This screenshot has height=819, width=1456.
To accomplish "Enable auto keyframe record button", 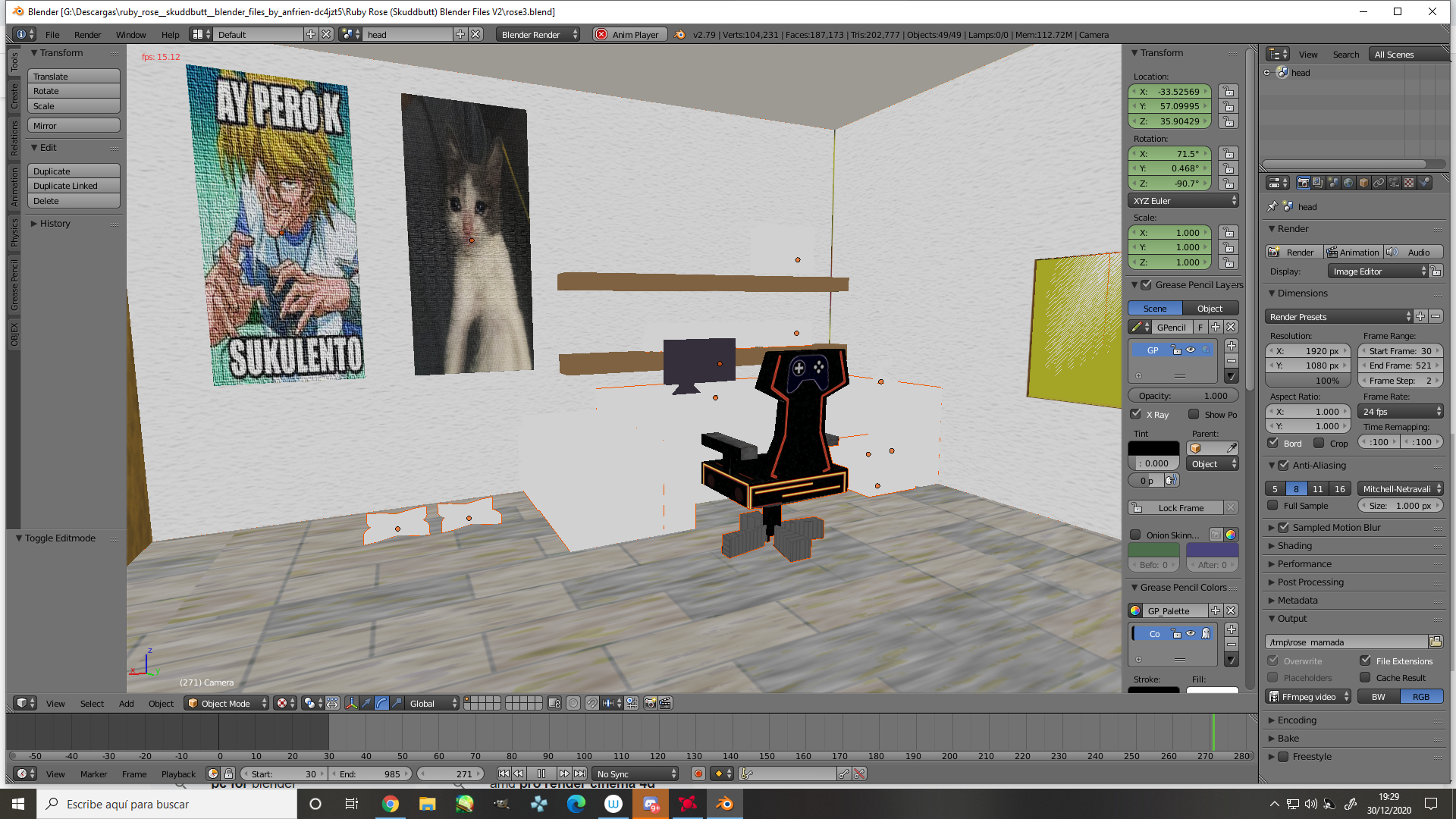I will click(x=698, y=773).
